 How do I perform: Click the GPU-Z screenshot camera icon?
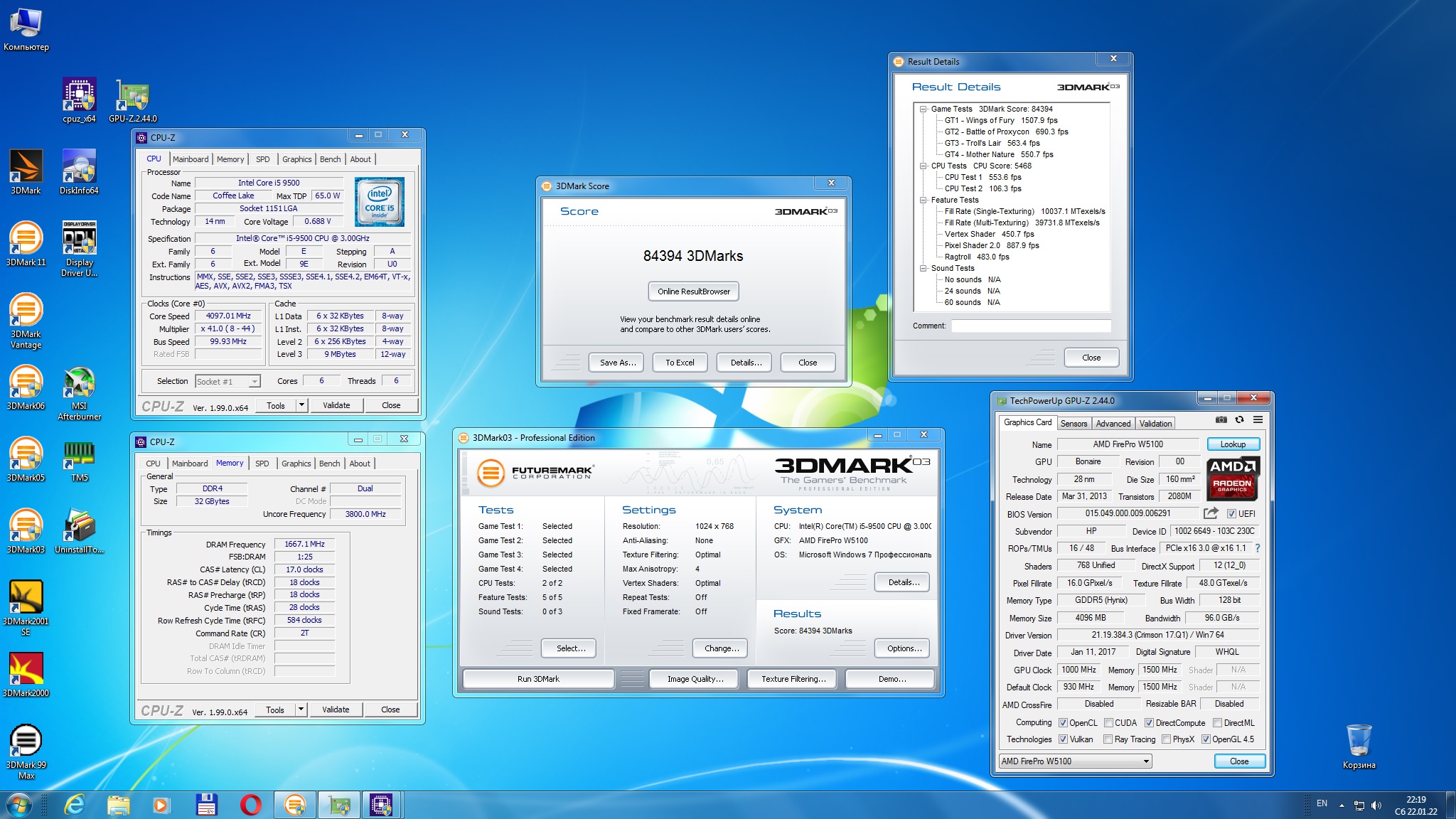pos(1221,420)
